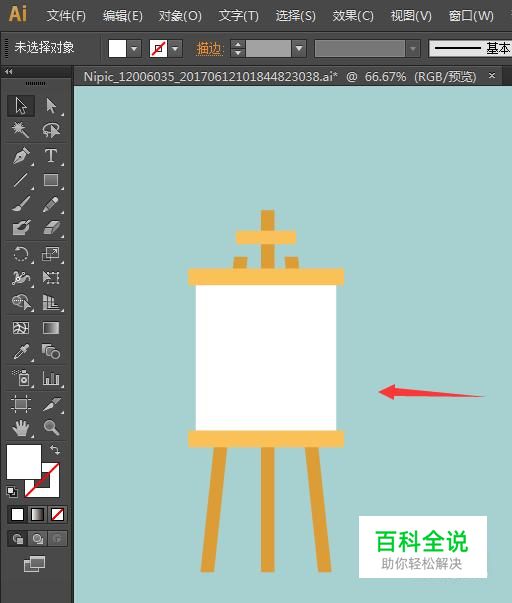The height and width of the screenshot is (603, 512).
Task: Select the Scale tool
Action: (x=51, y=254)
